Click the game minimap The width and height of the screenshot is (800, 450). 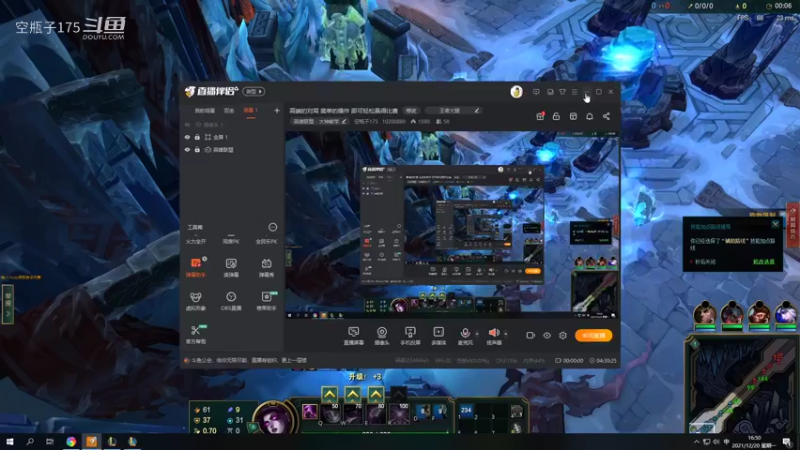[x=742, y=385]
